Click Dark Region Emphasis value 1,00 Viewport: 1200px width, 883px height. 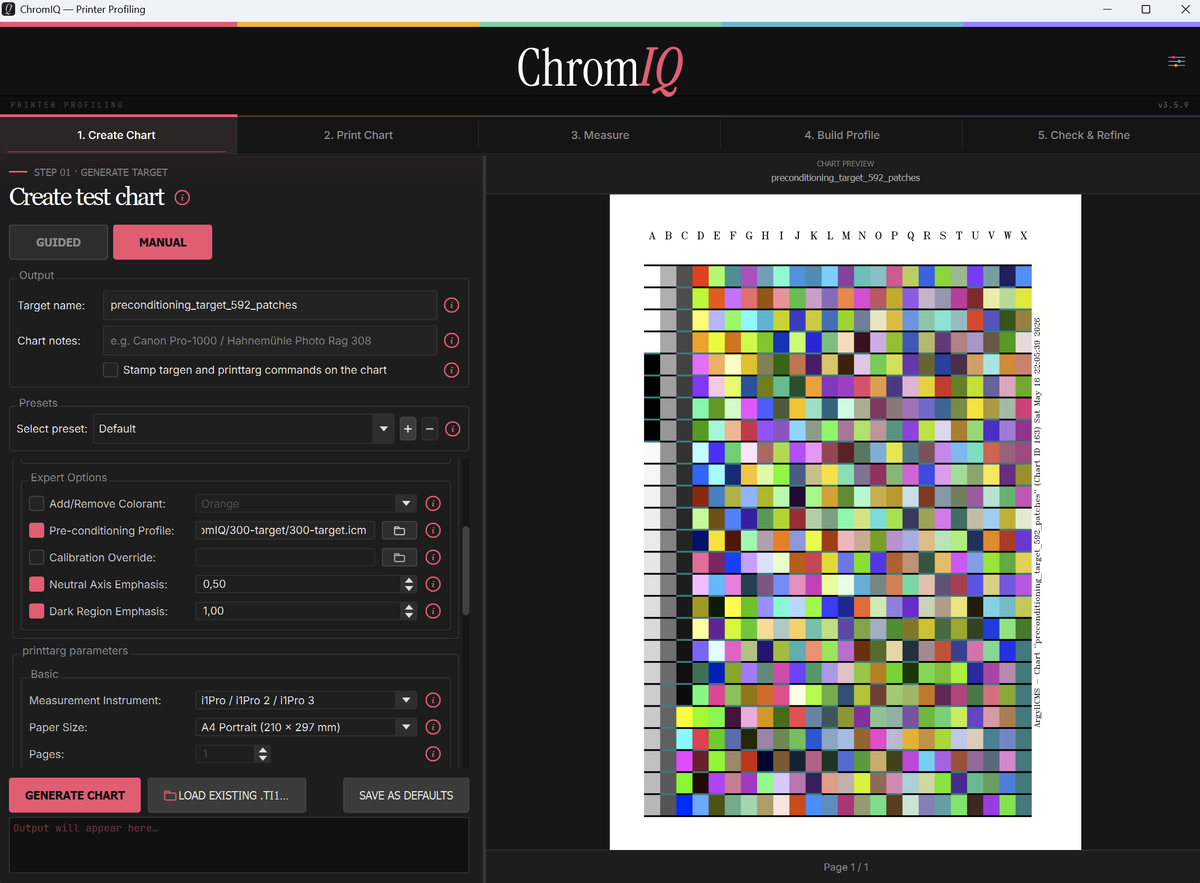point(297,611)
